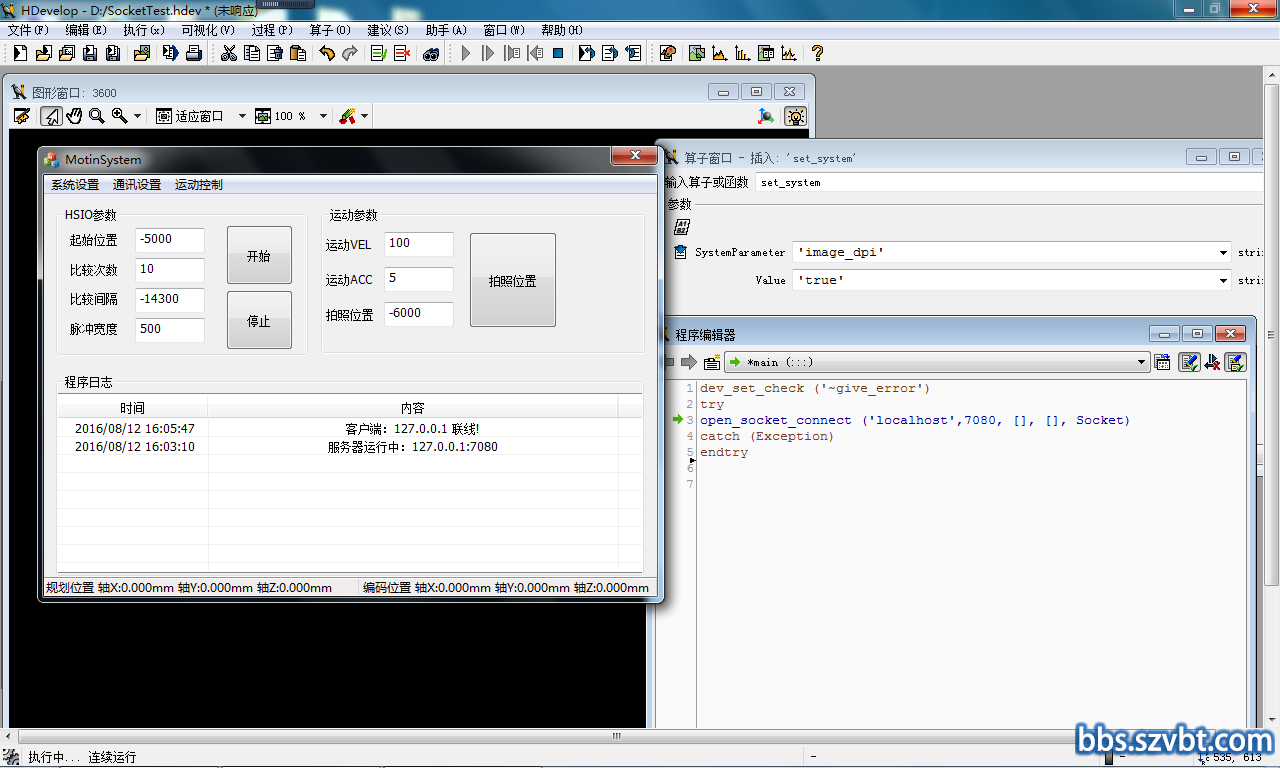
Task: Toggle the pencil-check icon in program editor
Action: tap(1189, 362)
